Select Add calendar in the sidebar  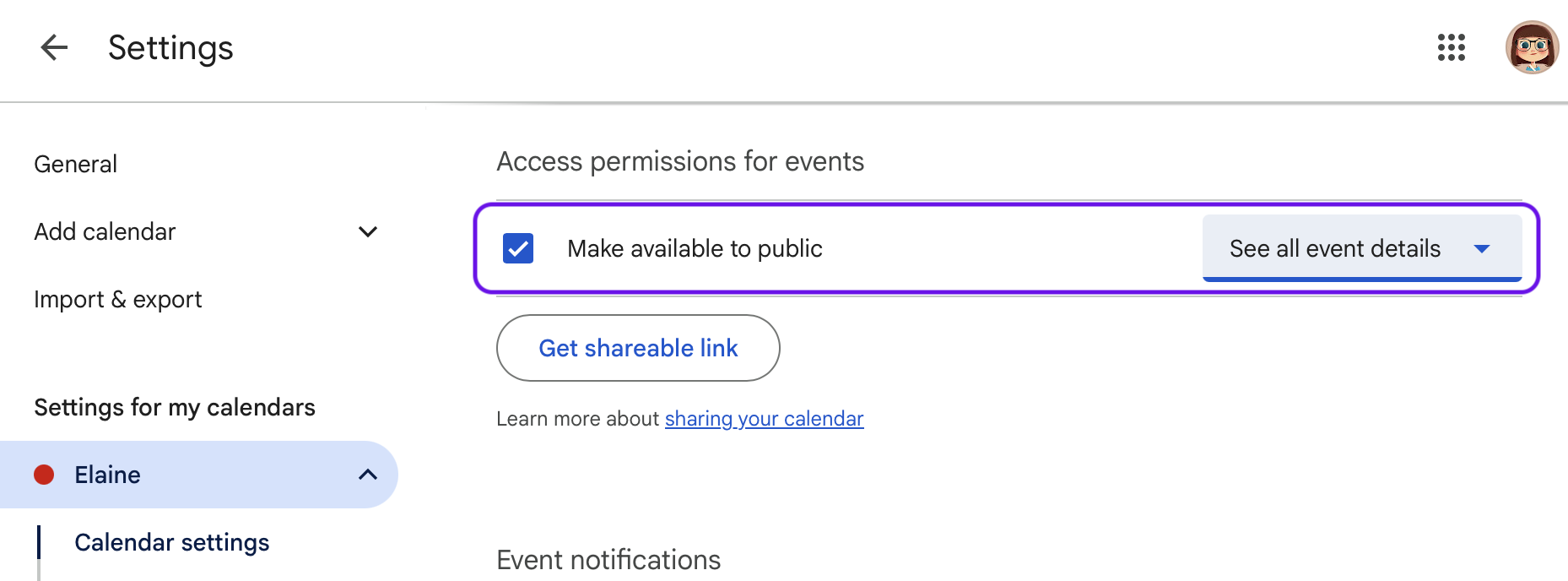105,231
